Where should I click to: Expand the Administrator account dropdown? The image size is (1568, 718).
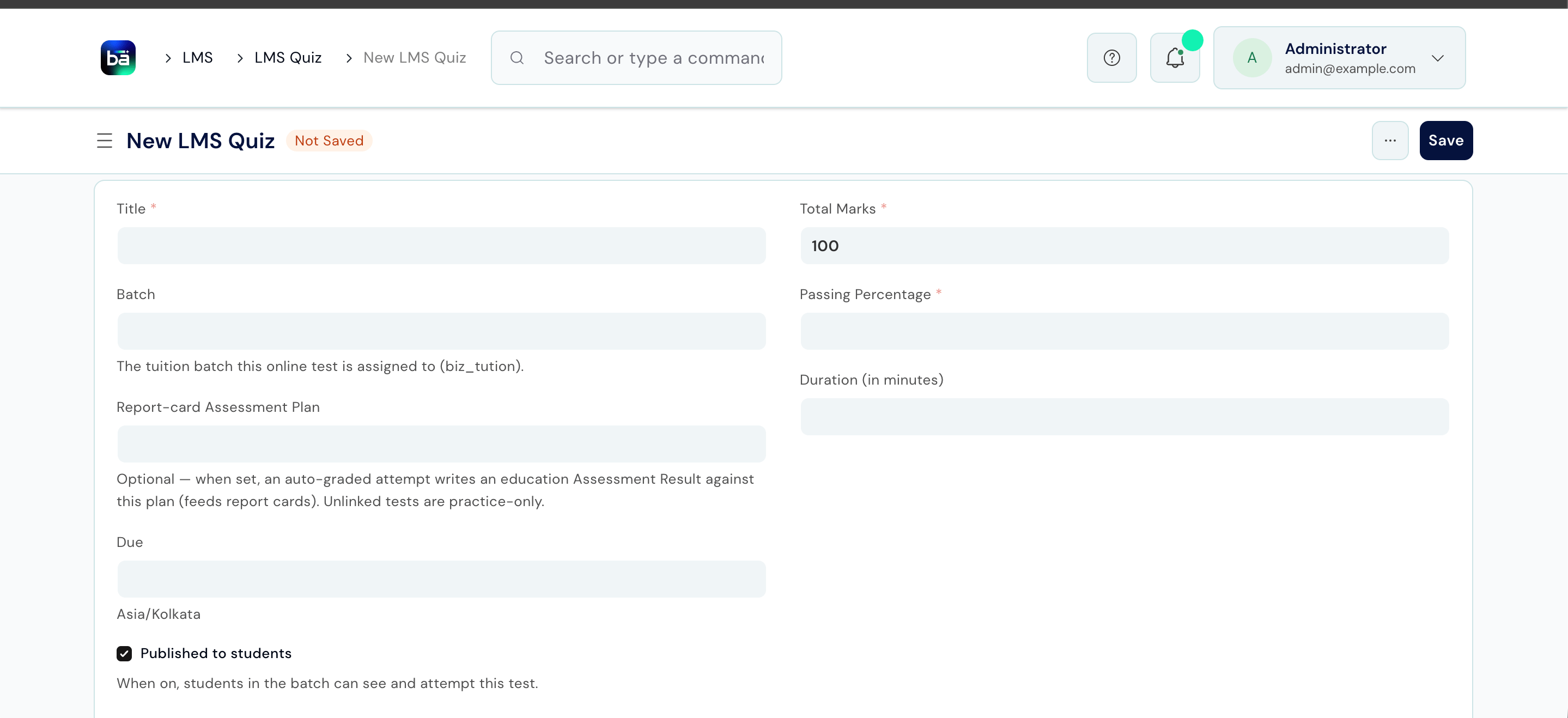tap(1437, 58)
